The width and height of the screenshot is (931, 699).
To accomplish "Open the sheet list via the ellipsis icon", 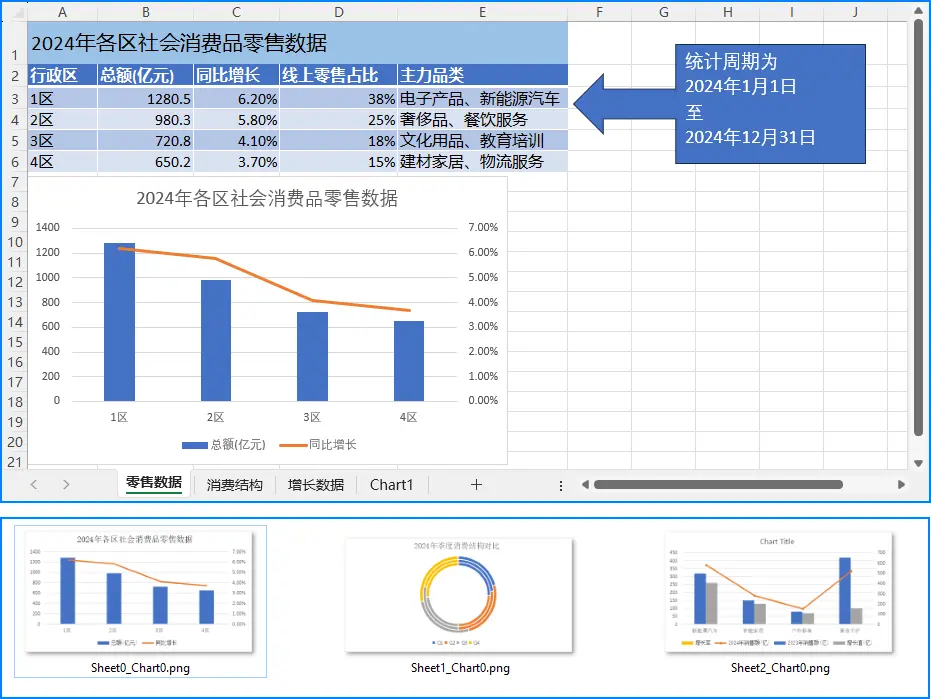I will (560, 484).
